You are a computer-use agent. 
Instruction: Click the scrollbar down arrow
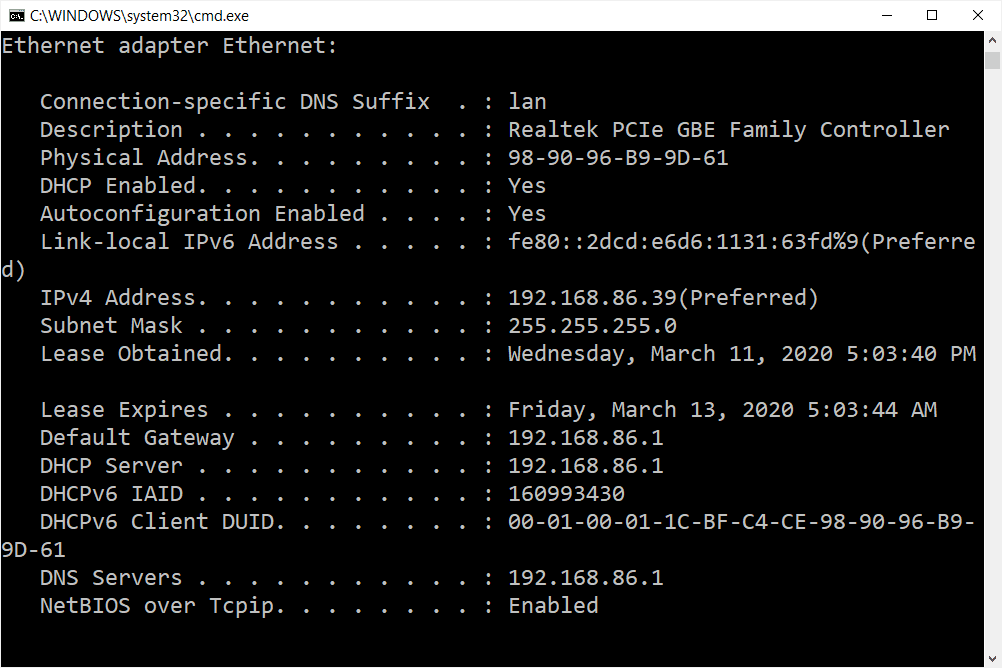pos(992,659)
